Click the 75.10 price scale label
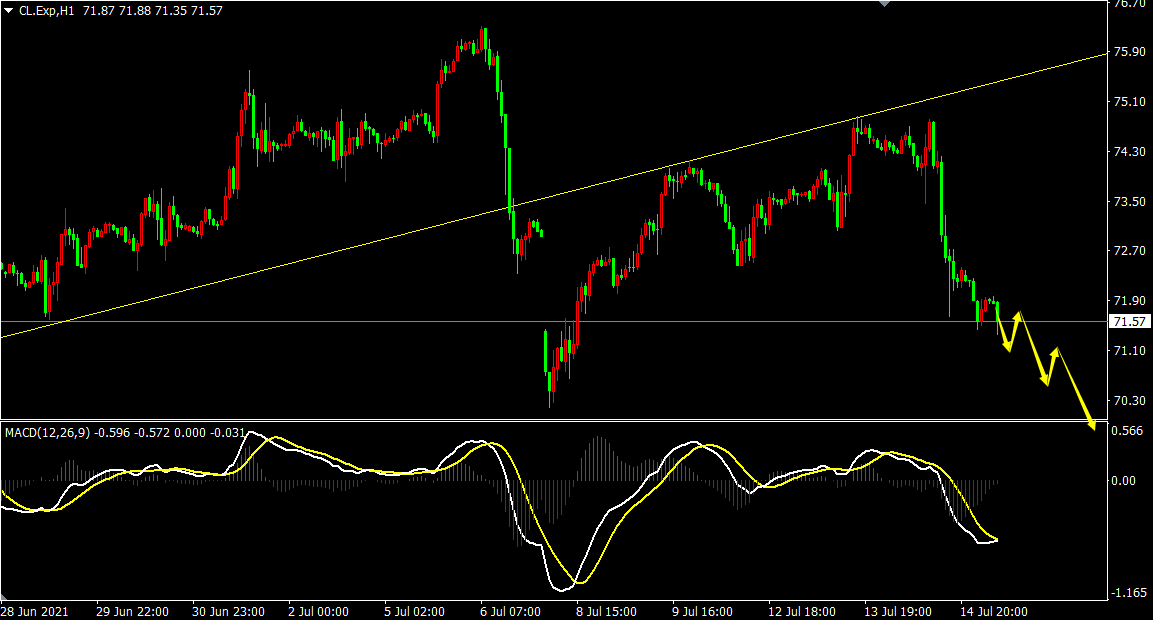 click(1129, 101)
